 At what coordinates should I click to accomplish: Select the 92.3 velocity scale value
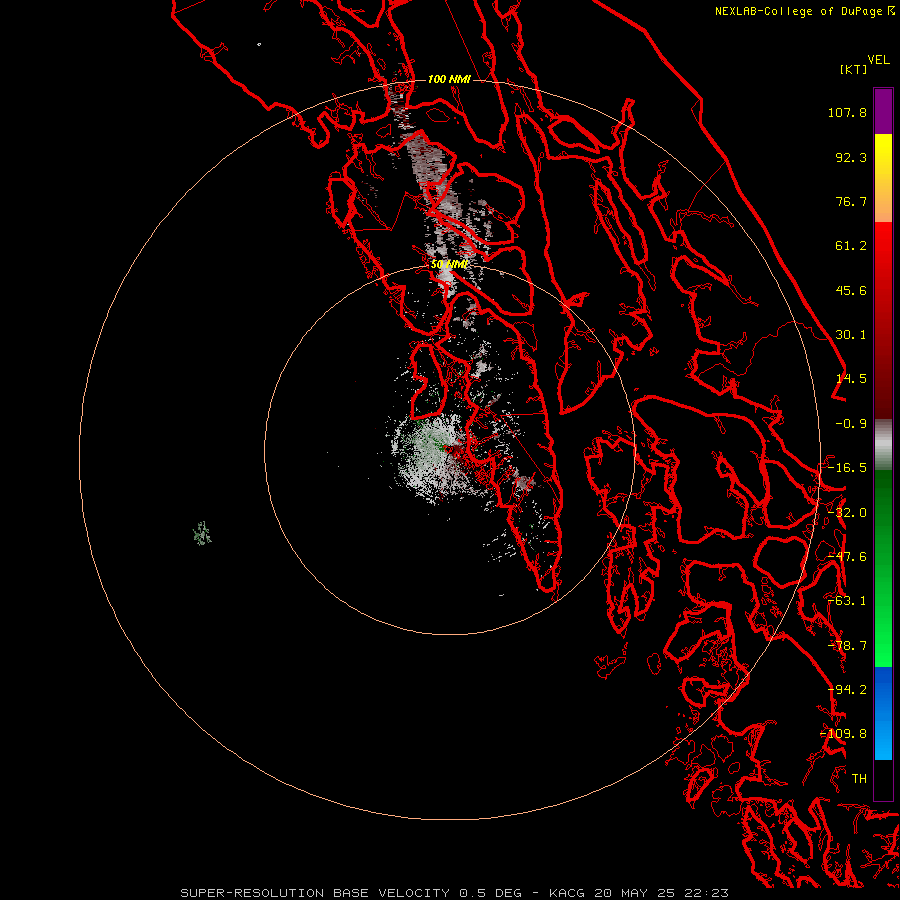(x=851, y=157)
